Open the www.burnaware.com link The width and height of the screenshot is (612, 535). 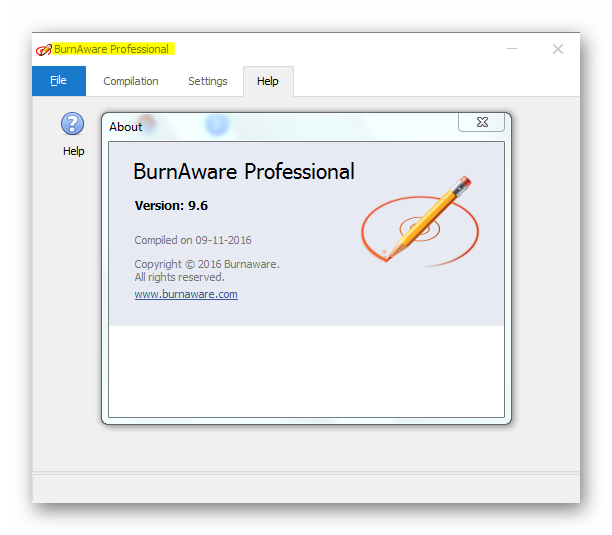coord(186,294)
